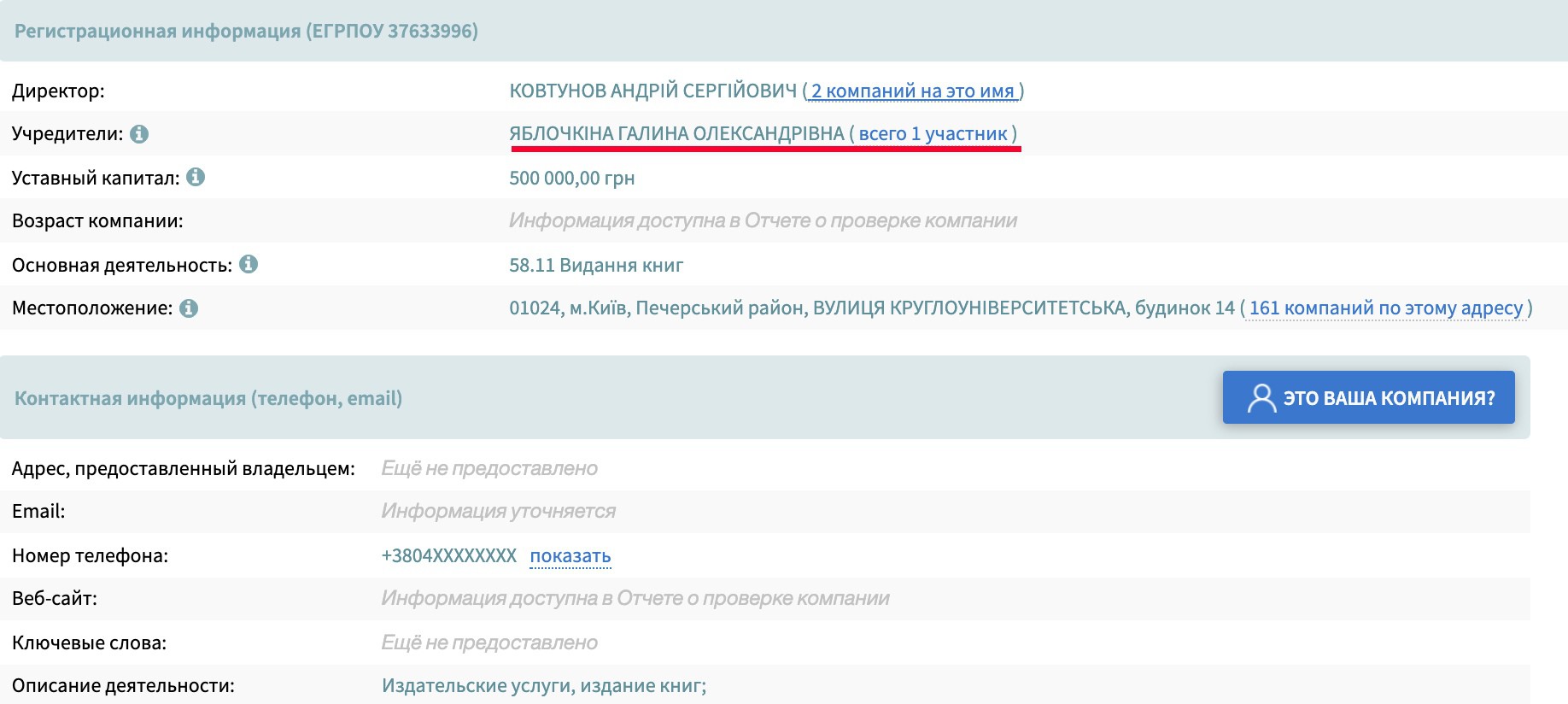Viewport: 1568px width, 704px height.
Task: Click the person icon in the company claim button
Action: pos(1261,398)
